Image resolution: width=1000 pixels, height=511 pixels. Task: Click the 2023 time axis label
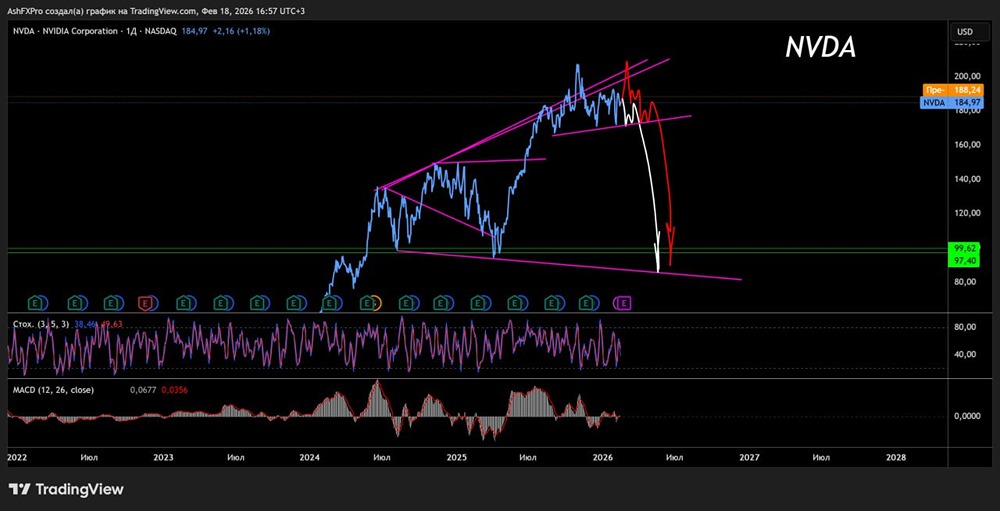click(163, 457)
